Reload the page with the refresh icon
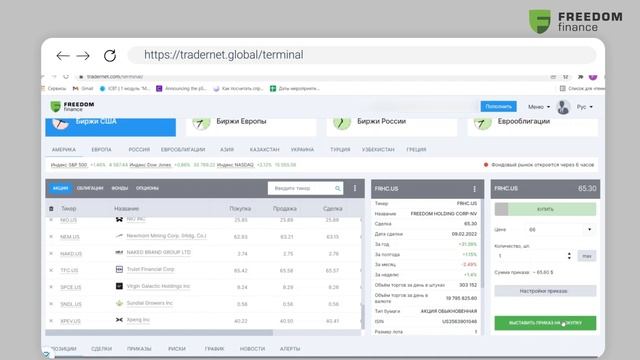The height and width of the screenshot is (360, 640). [110, 56]
